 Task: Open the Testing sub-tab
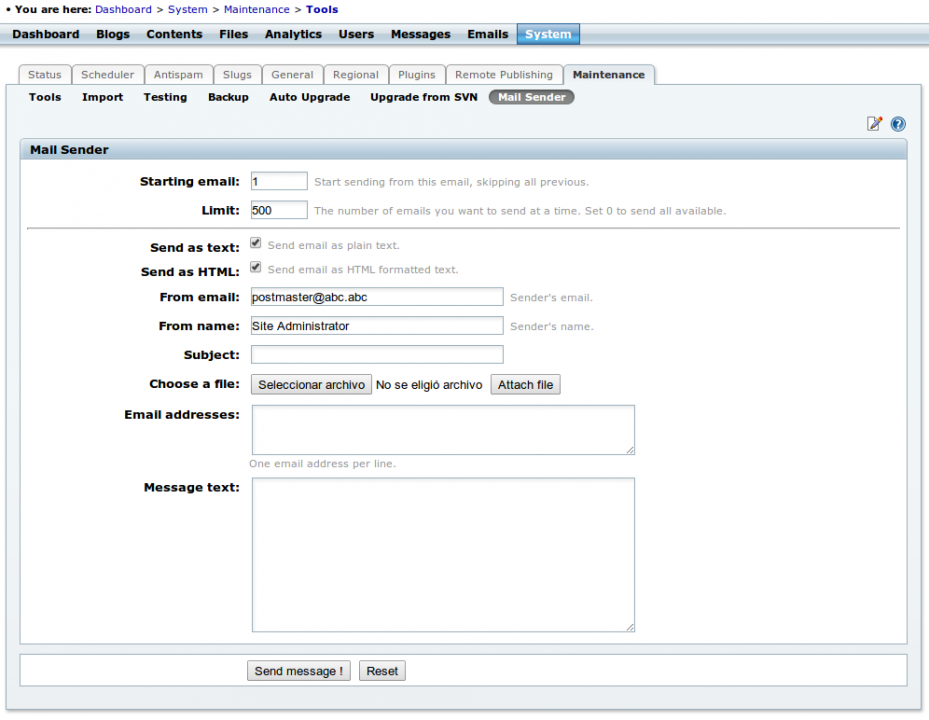[x=165, y=97]
